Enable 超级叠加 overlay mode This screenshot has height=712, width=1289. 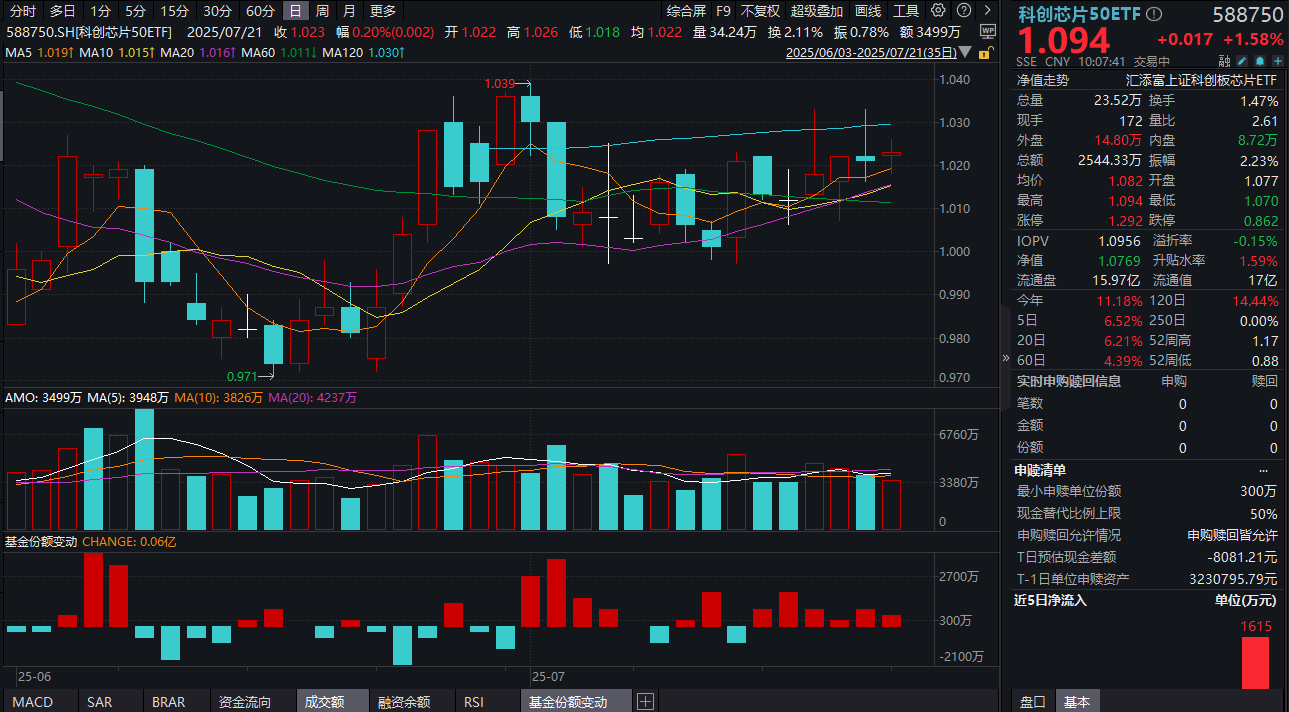click(x=816, y=10)
